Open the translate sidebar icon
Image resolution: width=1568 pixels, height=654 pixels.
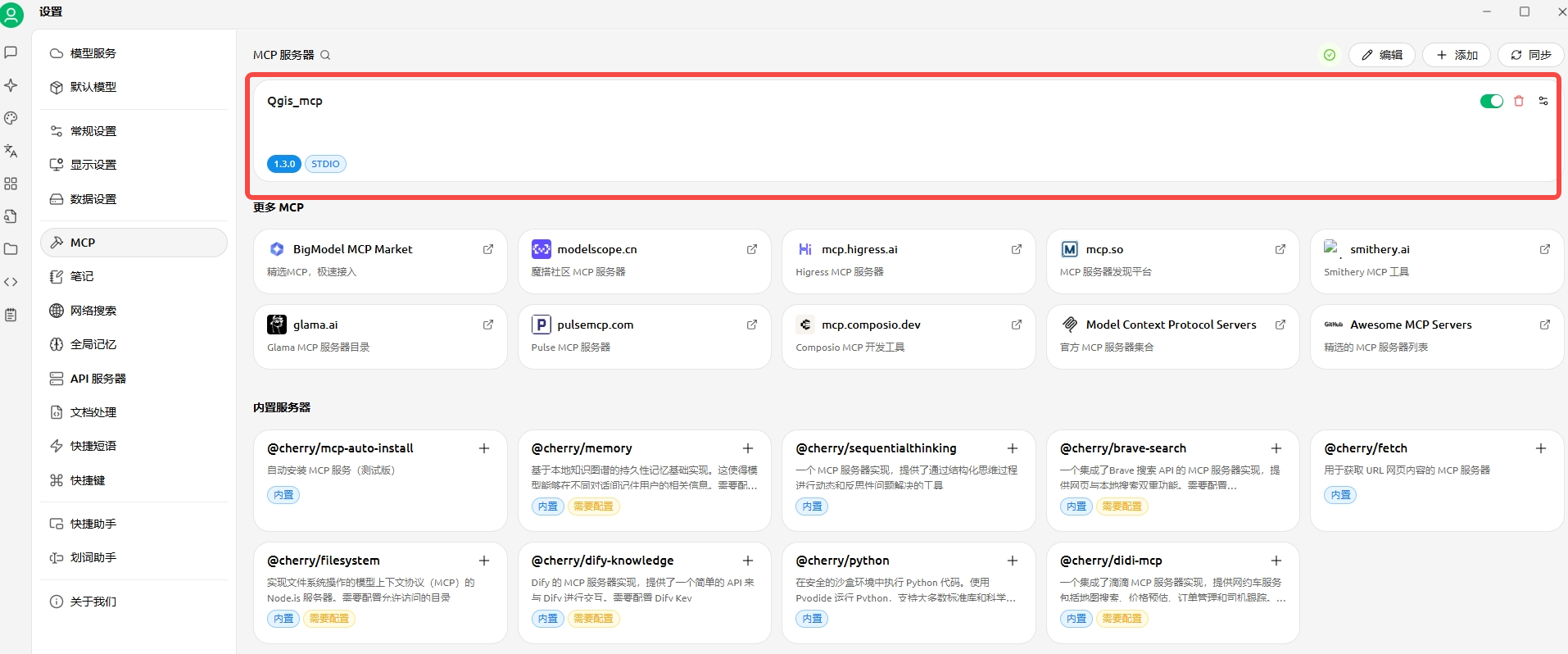[11, 151]
